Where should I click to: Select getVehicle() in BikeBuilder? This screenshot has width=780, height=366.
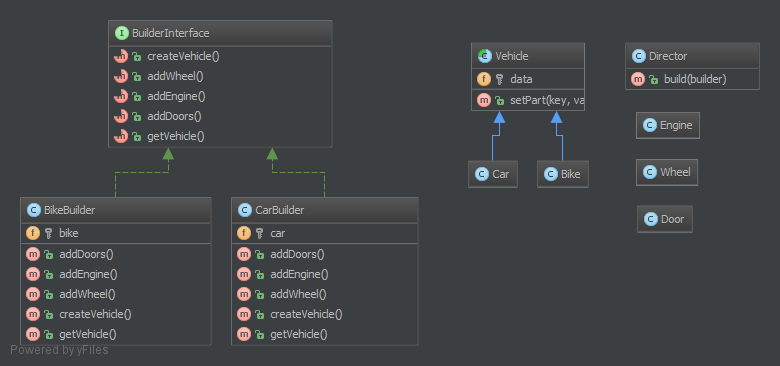[88, 334]
